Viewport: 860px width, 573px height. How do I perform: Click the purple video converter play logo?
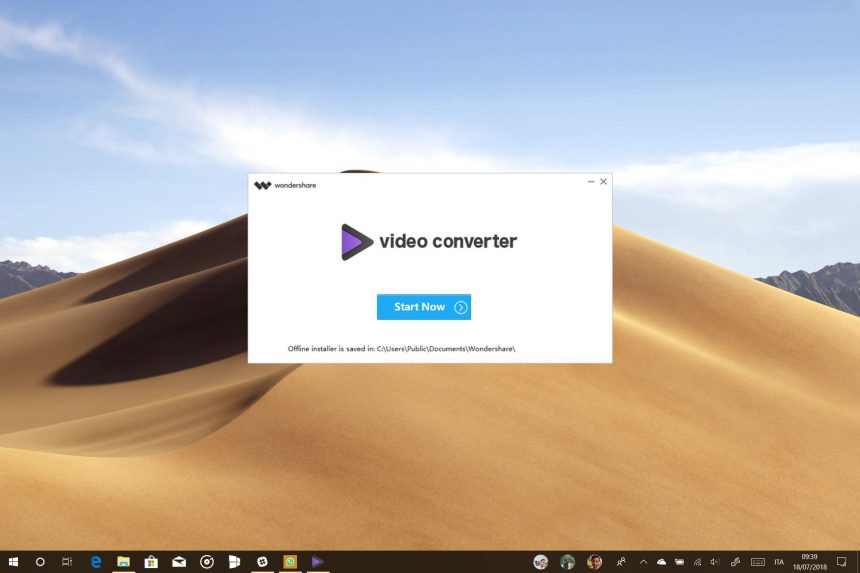(357, 242)
